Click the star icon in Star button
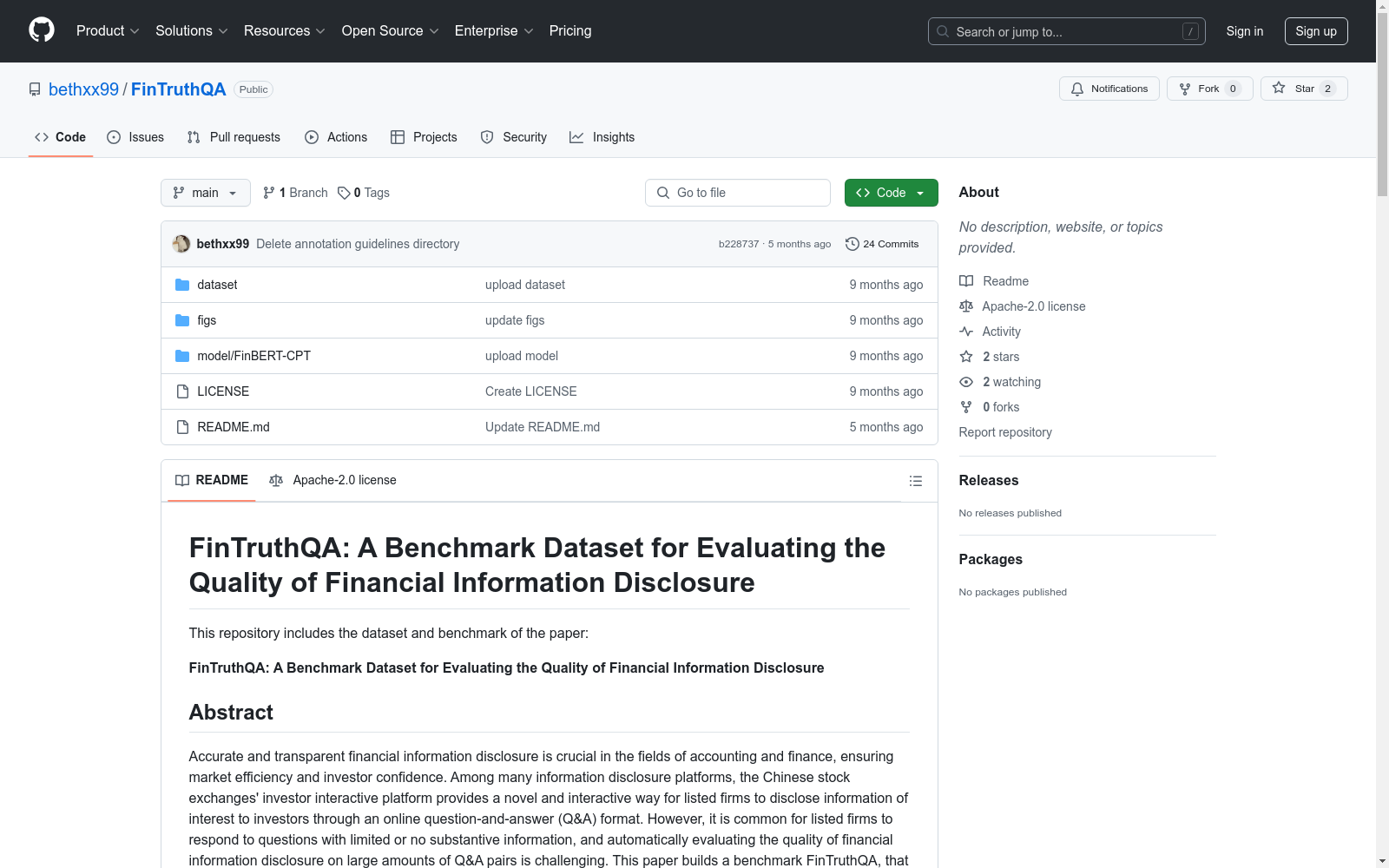The height and width of the screenshot is (868, 1389). click(x=1279, y=88)
